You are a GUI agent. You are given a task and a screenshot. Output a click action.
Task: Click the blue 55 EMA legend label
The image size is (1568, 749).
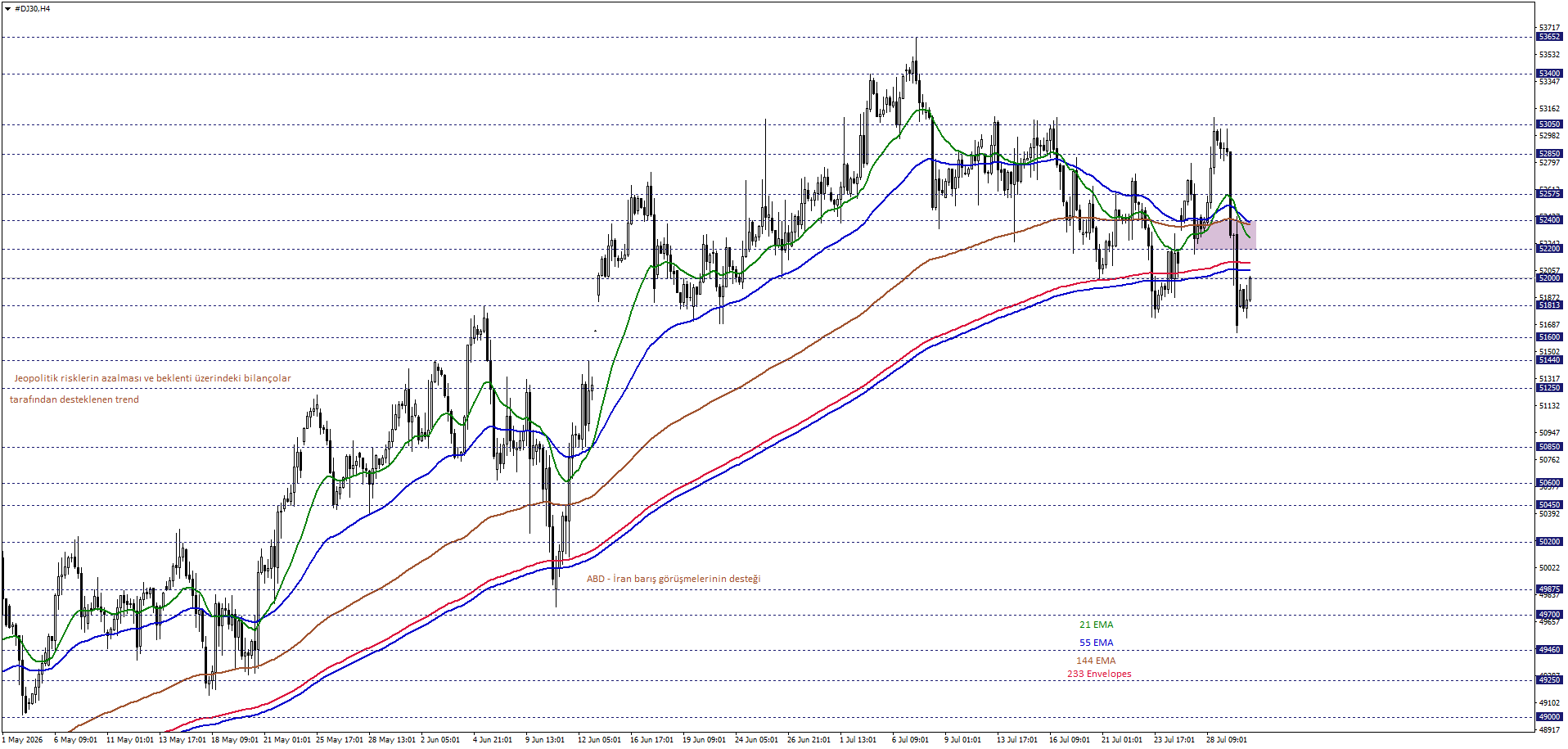point(1096,643)
